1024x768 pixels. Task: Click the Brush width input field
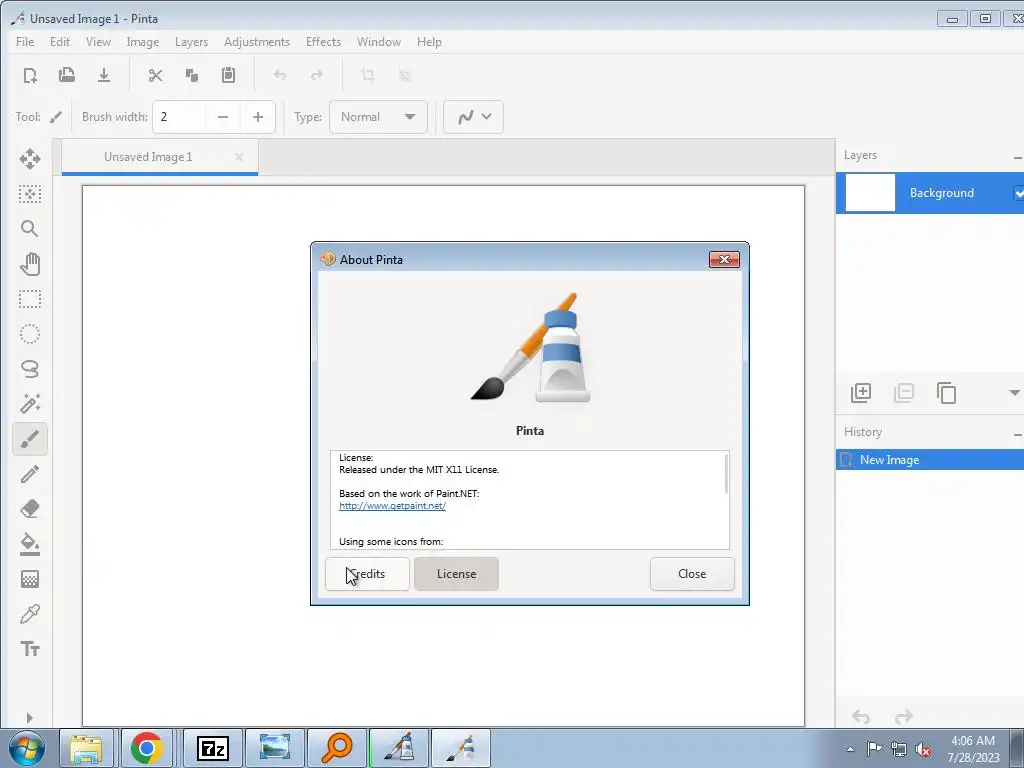[x=180, y=117]
